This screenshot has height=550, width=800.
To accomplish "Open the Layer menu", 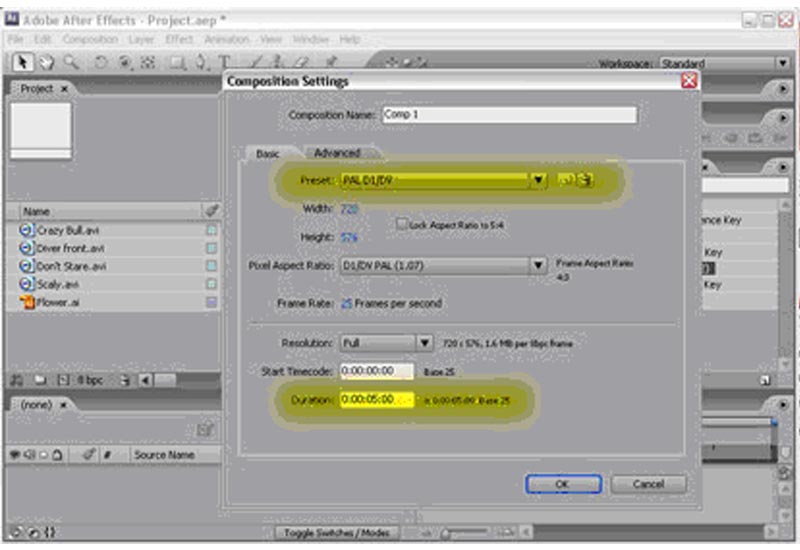I will coord(141,39).
